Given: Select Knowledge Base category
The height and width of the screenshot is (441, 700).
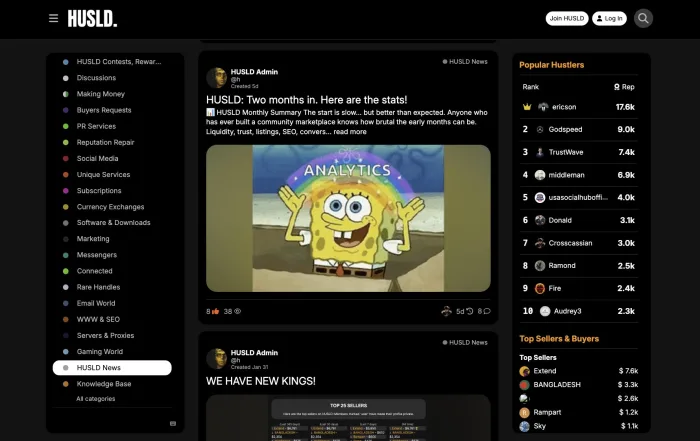Looking at the screenshot, I should pyautogui.click(x=103, y=384).
